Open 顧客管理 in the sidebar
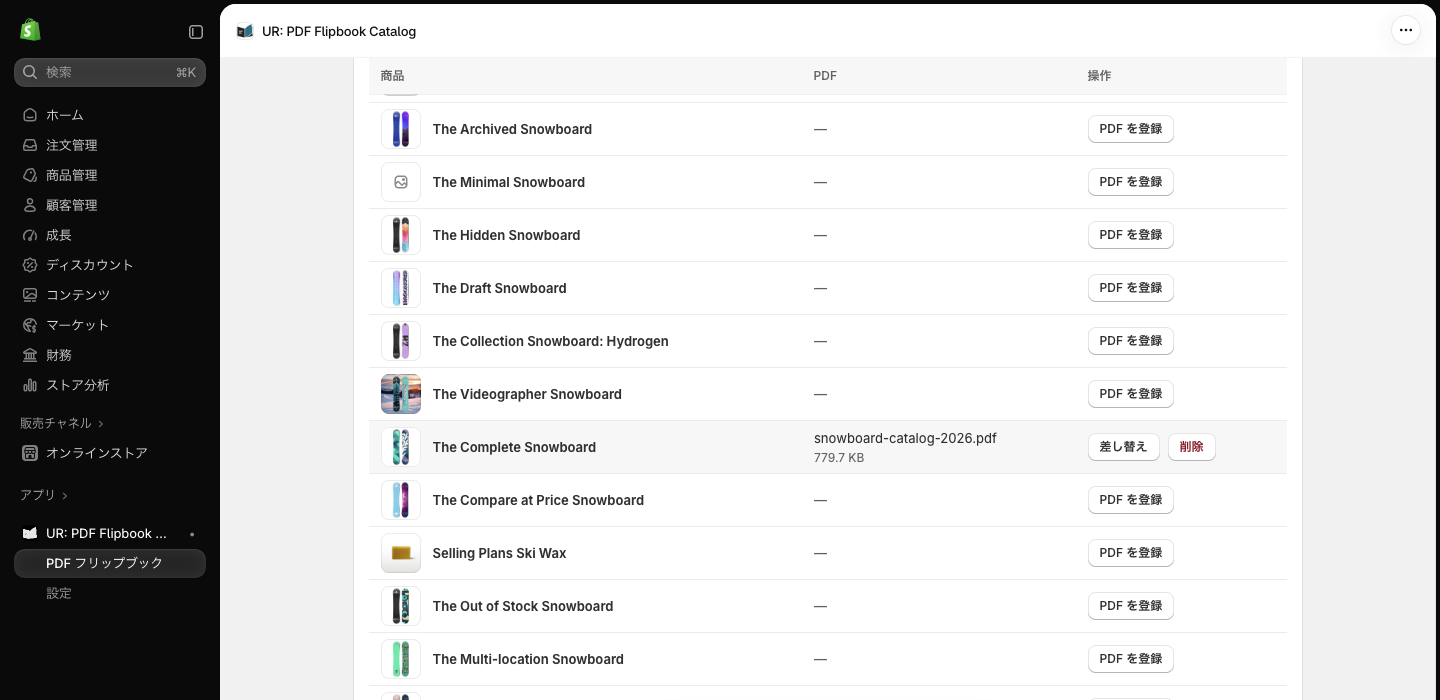Image resolution: width=1440 pixels, height=700 pixels. (110, 205)
